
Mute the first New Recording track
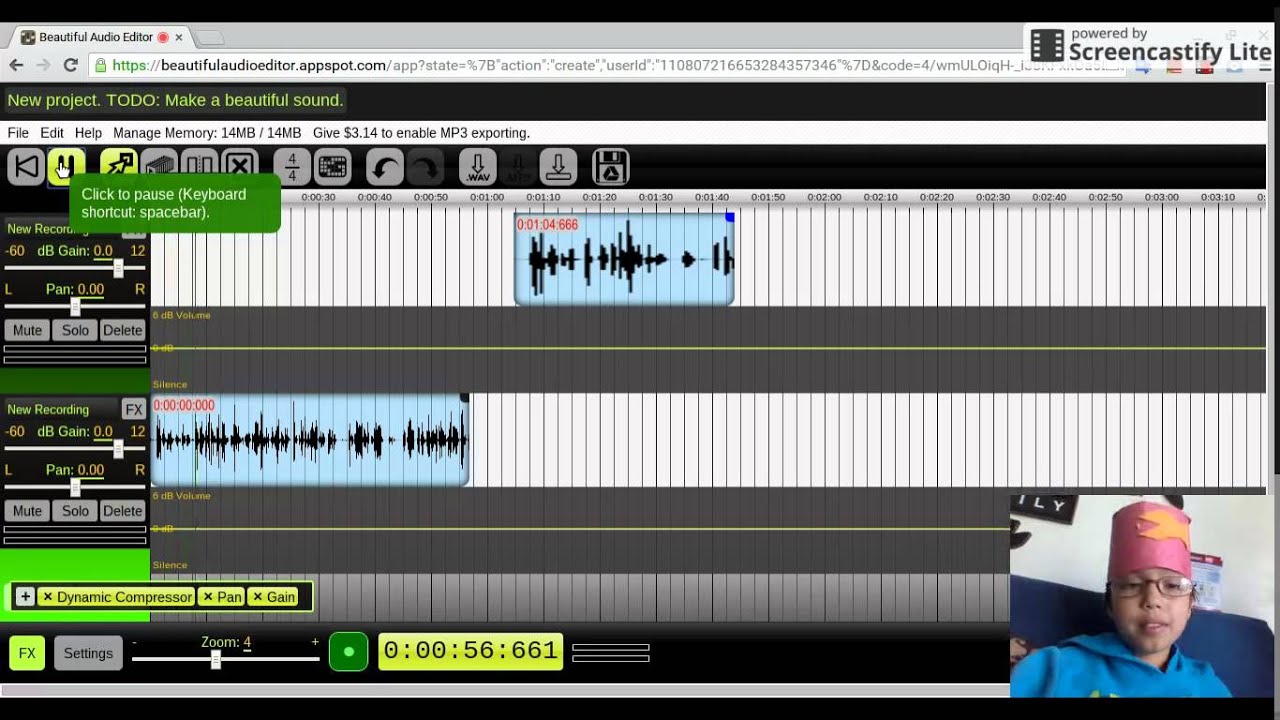(27, 330)
